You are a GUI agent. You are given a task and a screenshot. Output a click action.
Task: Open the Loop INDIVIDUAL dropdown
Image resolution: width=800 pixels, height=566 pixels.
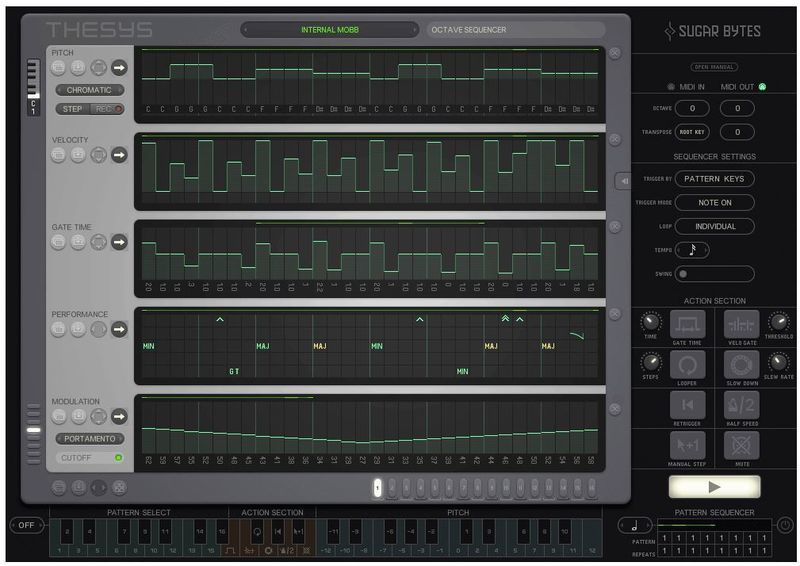pyautogui.click(x=714, y=226)
